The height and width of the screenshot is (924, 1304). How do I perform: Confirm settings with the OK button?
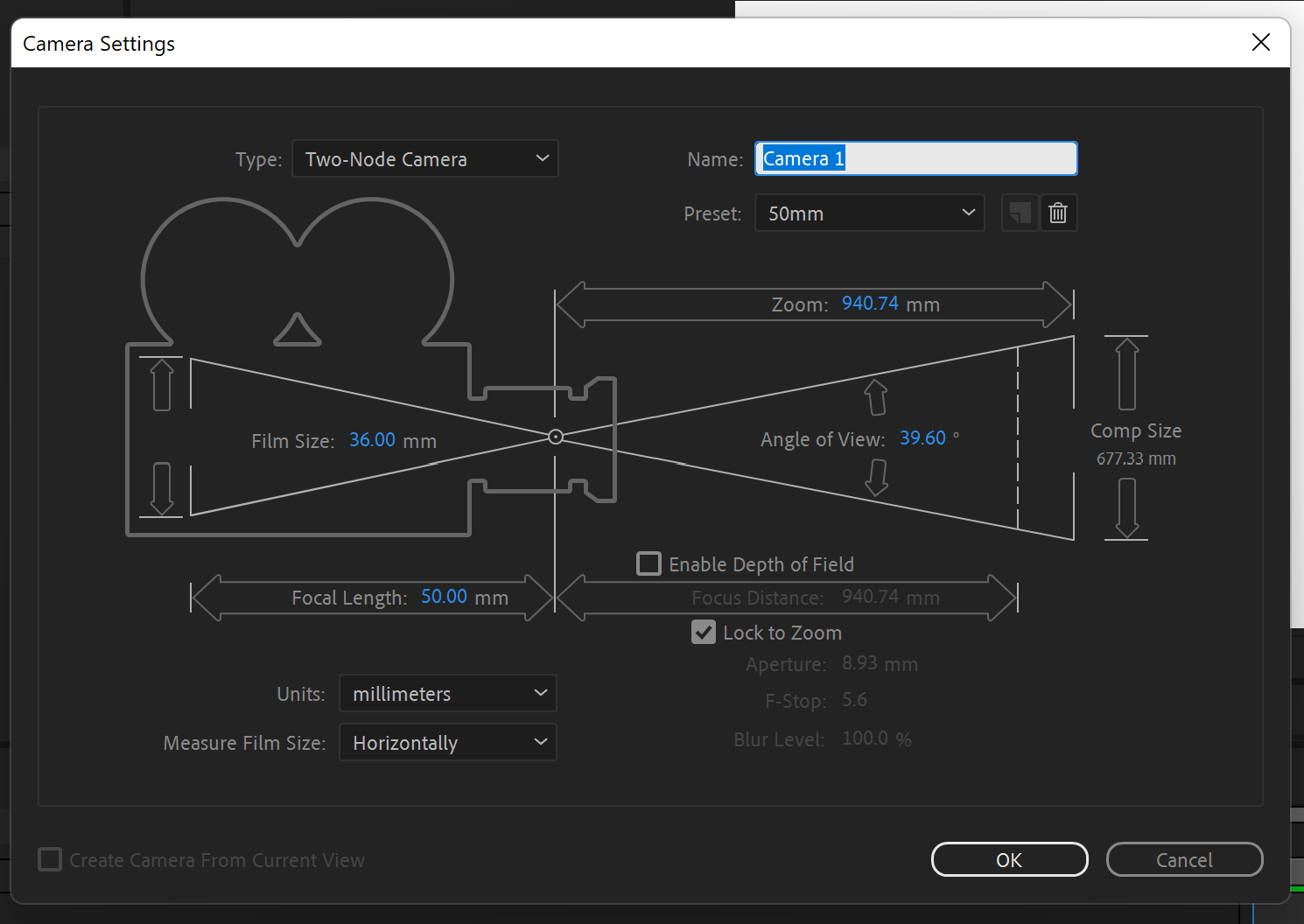[1009, 859]
